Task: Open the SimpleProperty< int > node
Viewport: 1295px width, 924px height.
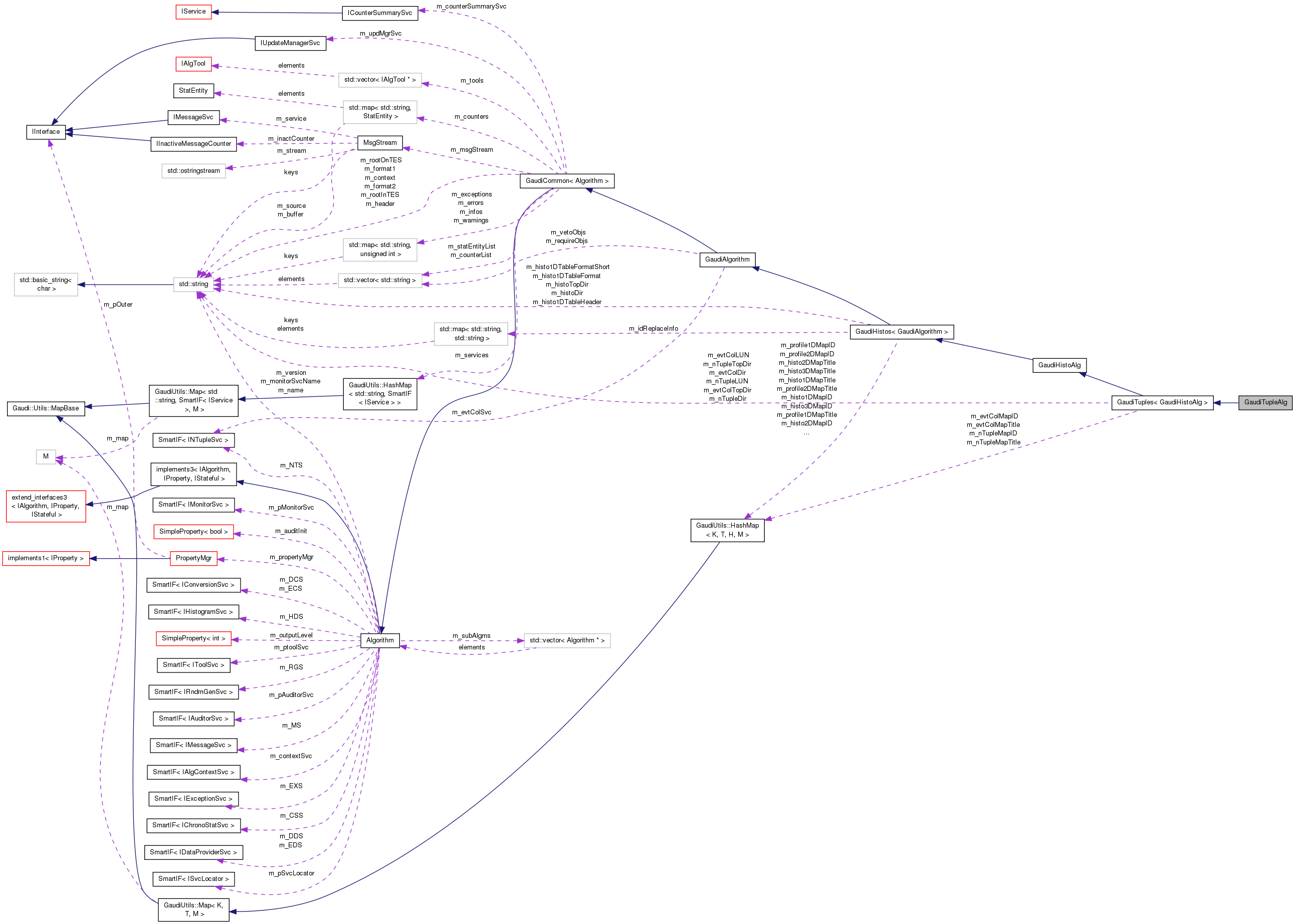Action: pyautogui.click(x=193, y=638)
